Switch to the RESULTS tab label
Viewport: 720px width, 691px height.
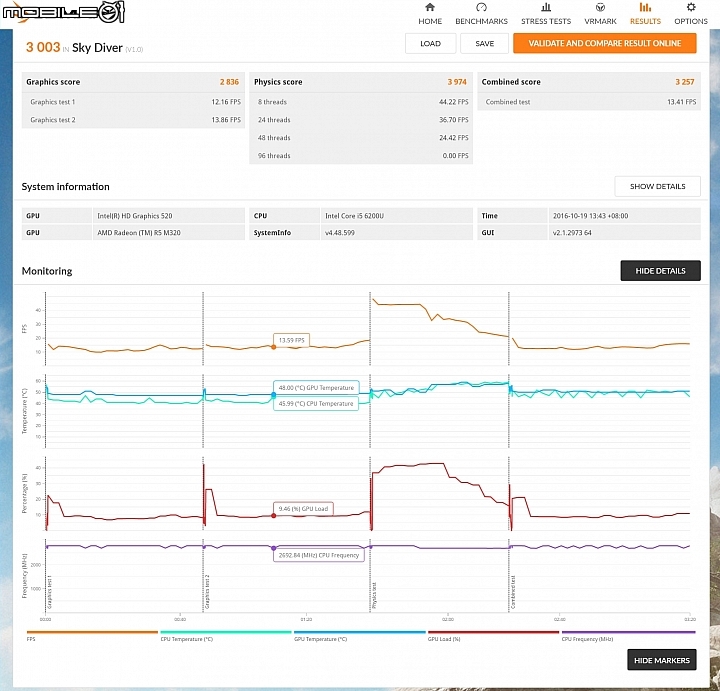645,21
